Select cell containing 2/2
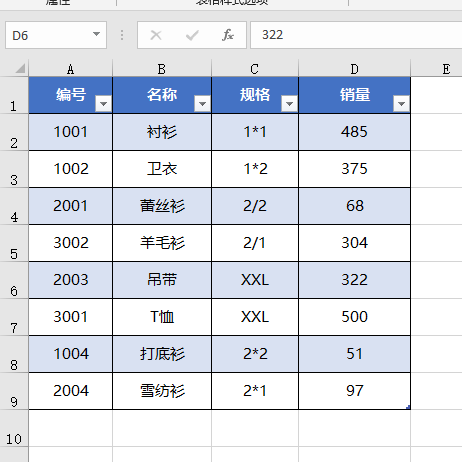Viewport: 462px width, 462px height. [255, 206]
